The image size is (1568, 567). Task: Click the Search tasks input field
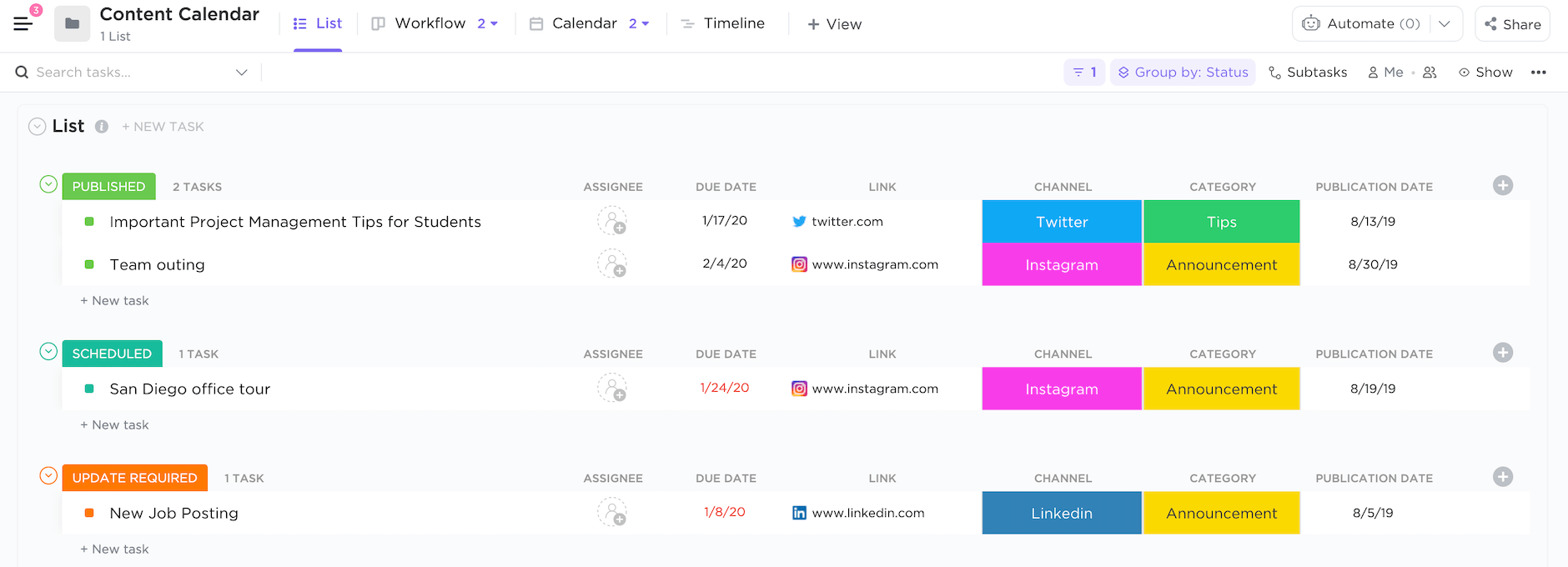tap(125, 73)
